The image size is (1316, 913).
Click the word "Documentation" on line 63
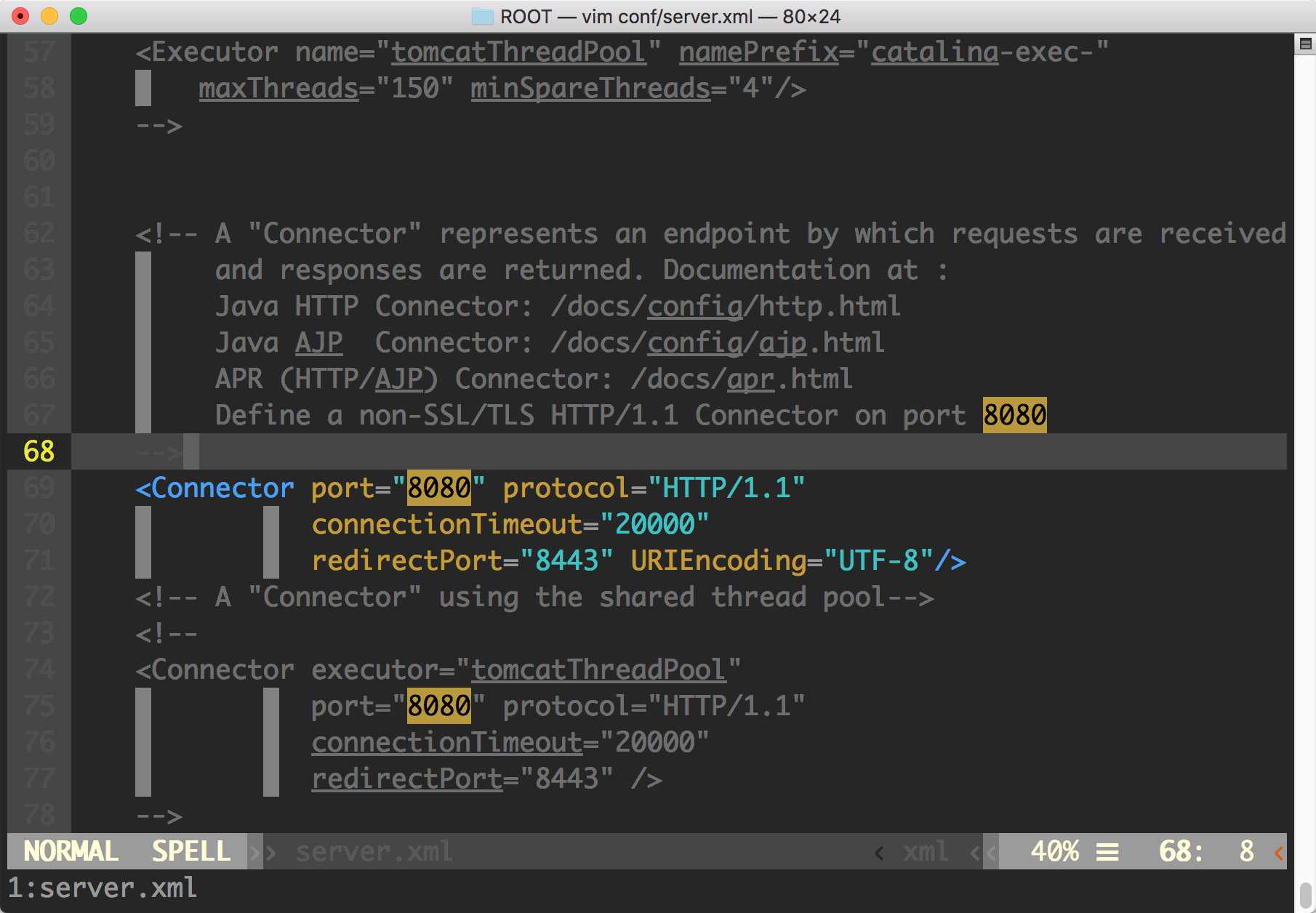tap(767, 270)
